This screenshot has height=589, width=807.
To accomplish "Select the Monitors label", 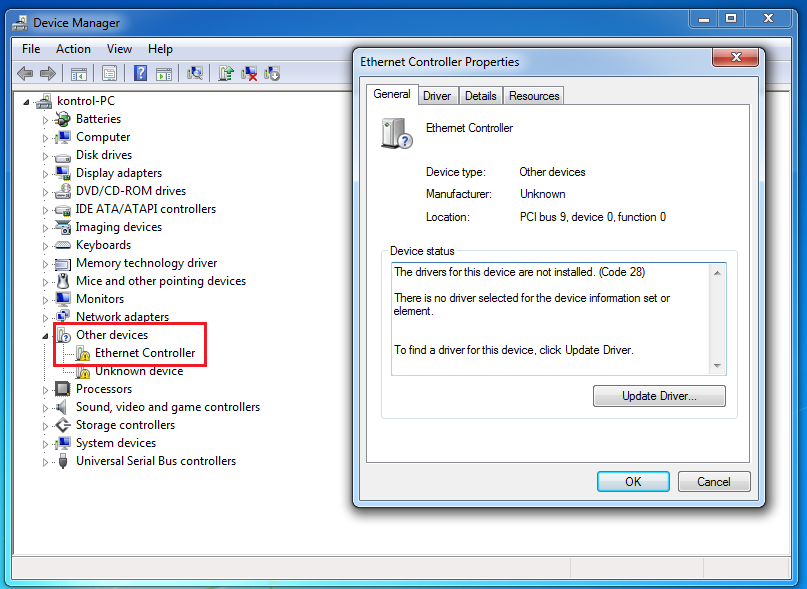I will click(x=100, y=299).
